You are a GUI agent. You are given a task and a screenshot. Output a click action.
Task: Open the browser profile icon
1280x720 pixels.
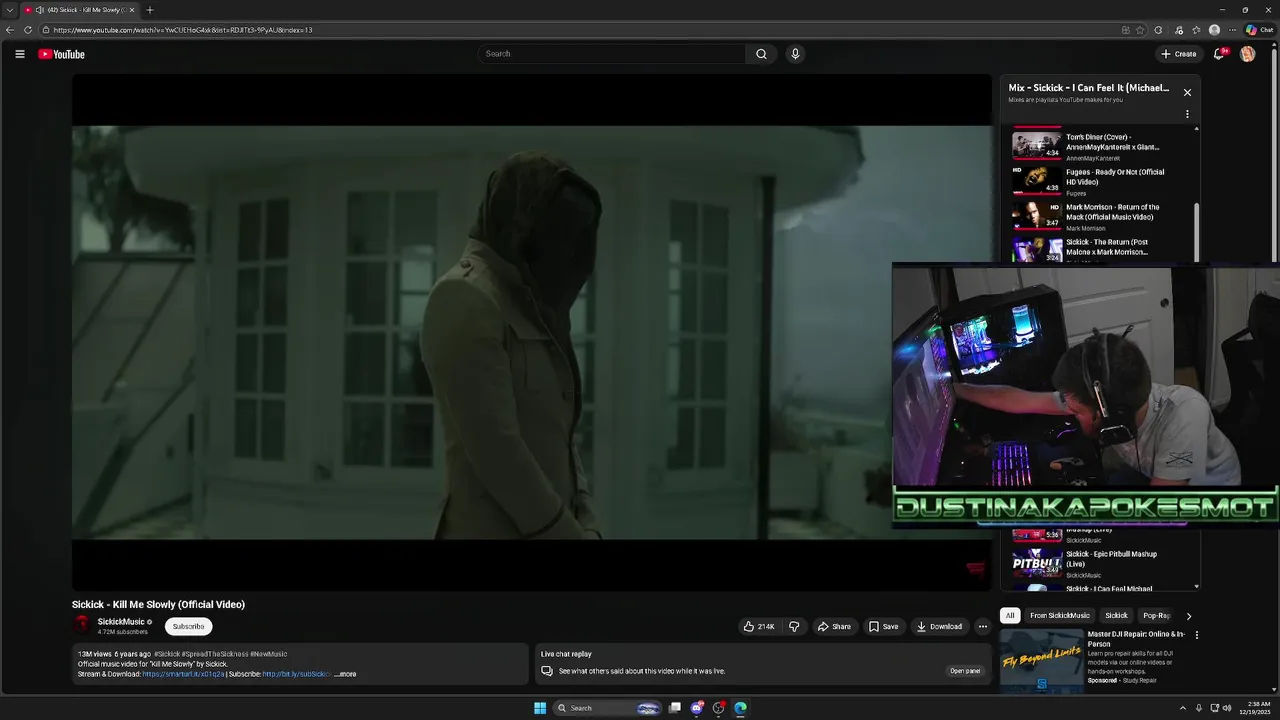[1214, 30]
